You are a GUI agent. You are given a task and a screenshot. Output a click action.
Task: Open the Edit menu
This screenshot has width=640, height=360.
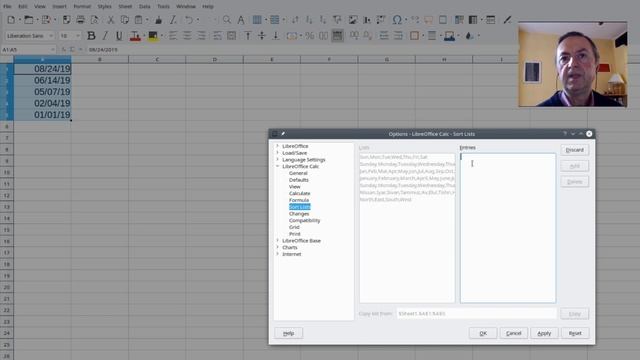23,7
